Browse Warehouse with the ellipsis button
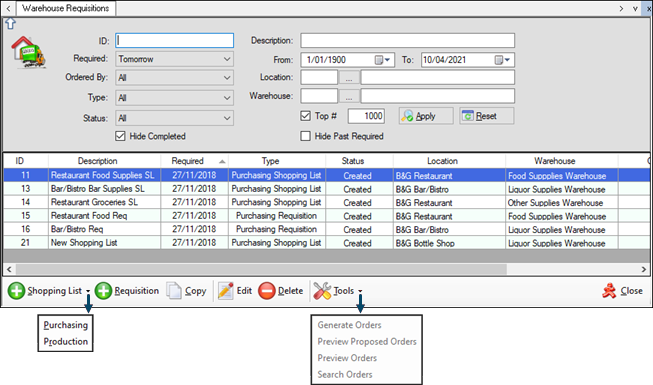The height and width of the screenshot is (385, 653). pos(349,96)
